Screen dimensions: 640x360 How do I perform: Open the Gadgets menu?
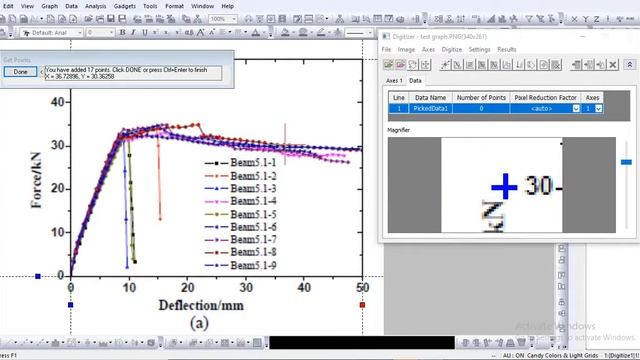pos(124,6)
